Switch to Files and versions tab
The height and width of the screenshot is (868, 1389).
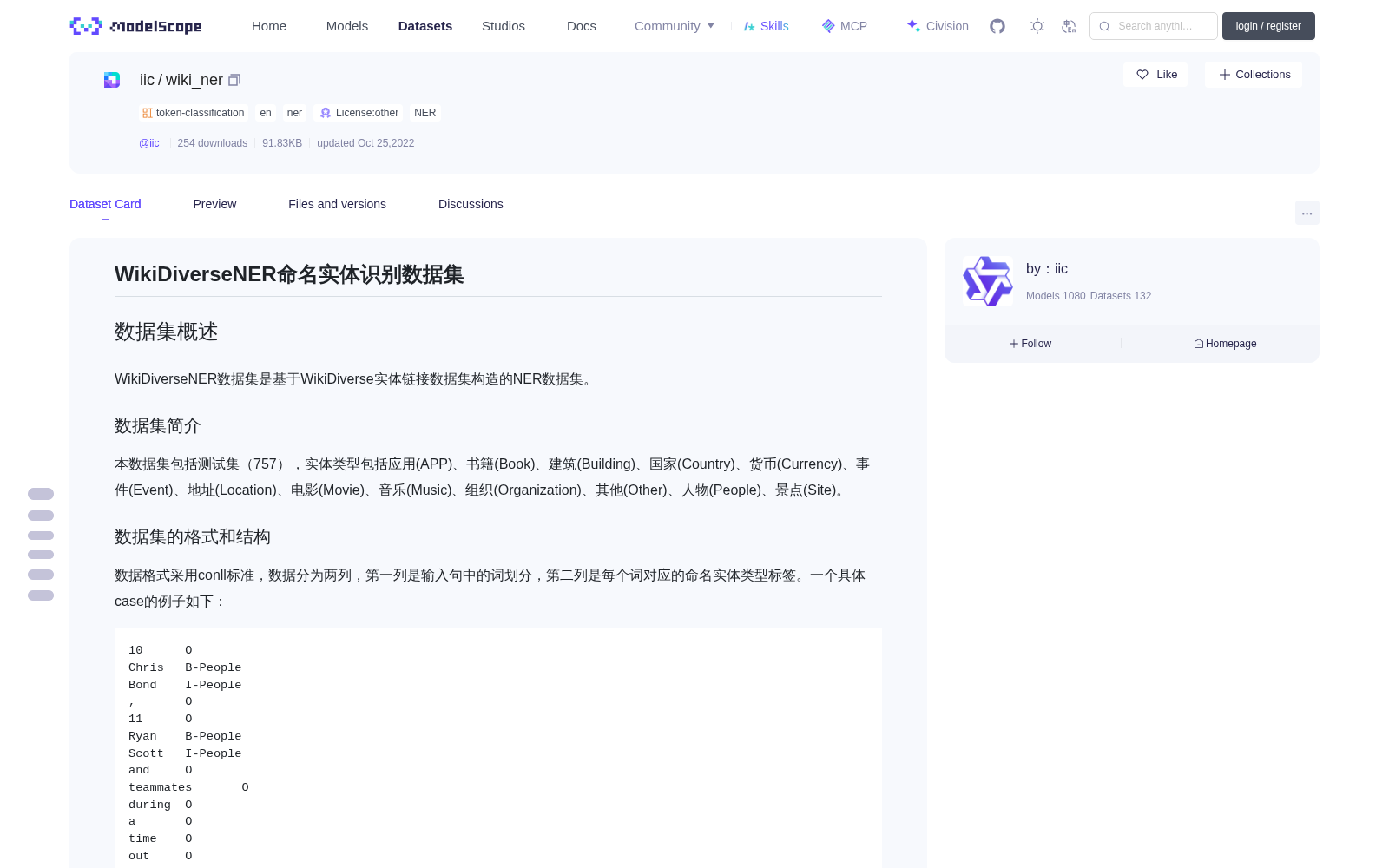pos(337,204)
